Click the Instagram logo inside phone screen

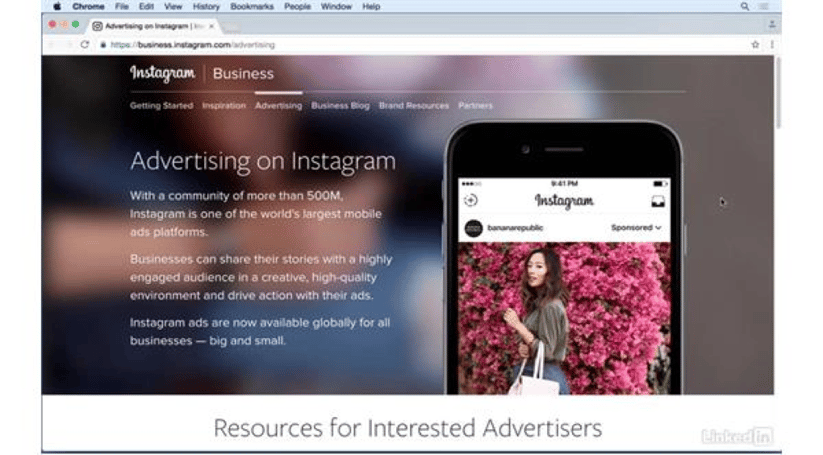click(x=564, y=201)
